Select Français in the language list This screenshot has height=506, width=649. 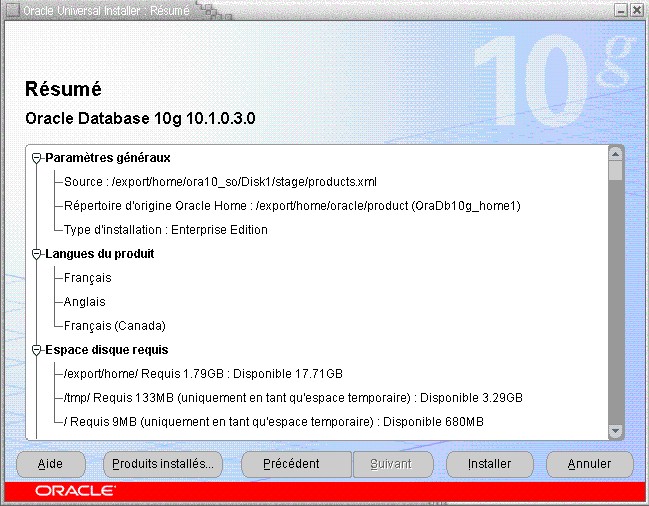pos(88,278)
